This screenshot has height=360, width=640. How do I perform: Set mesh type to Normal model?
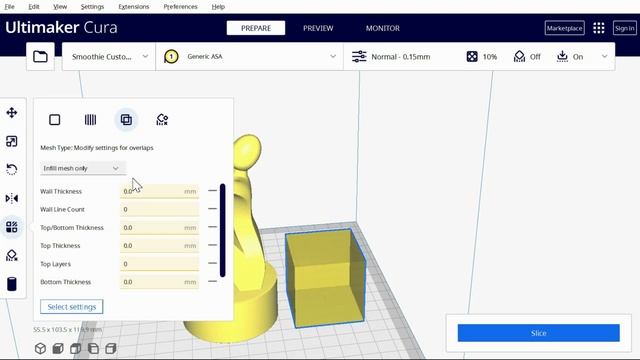[x=55, y=120]
